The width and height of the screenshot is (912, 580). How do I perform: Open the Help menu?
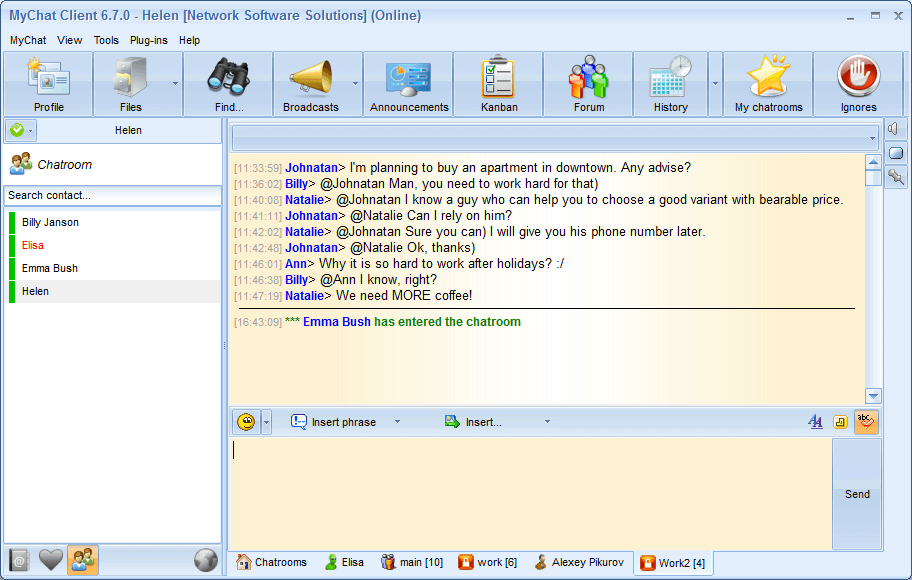(189, 40)
